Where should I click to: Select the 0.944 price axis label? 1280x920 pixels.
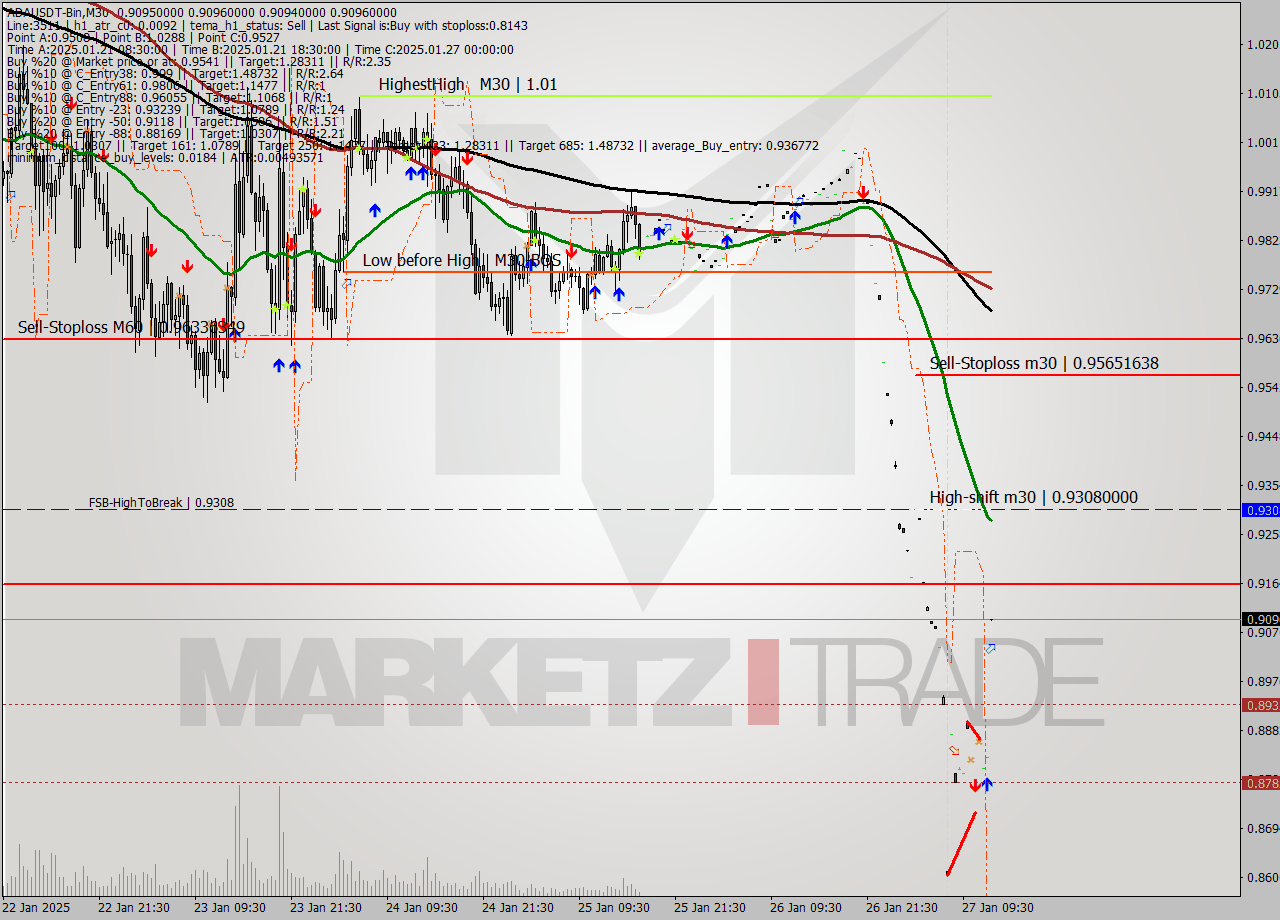pyautogui.click(x=1263, y=437)
